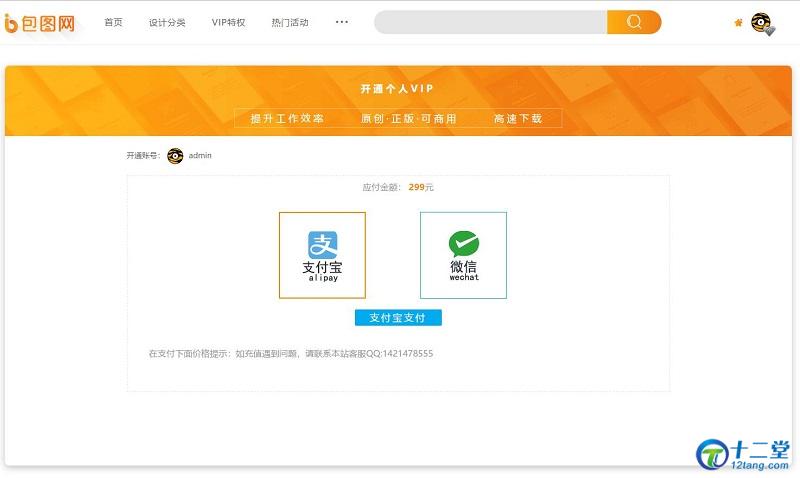Screen dimensions: 800x478
Task: Expand the three-dot more menu
Action: click(342, 22)
